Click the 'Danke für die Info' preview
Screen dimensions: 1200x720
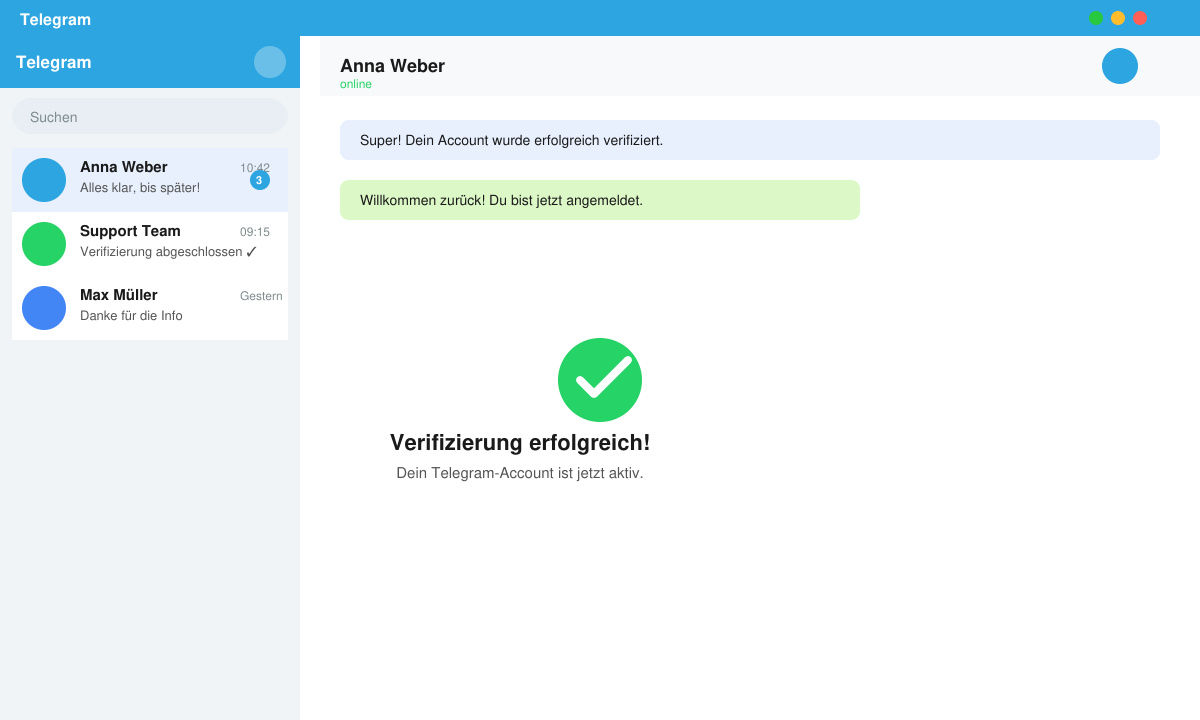coord(131,315)
